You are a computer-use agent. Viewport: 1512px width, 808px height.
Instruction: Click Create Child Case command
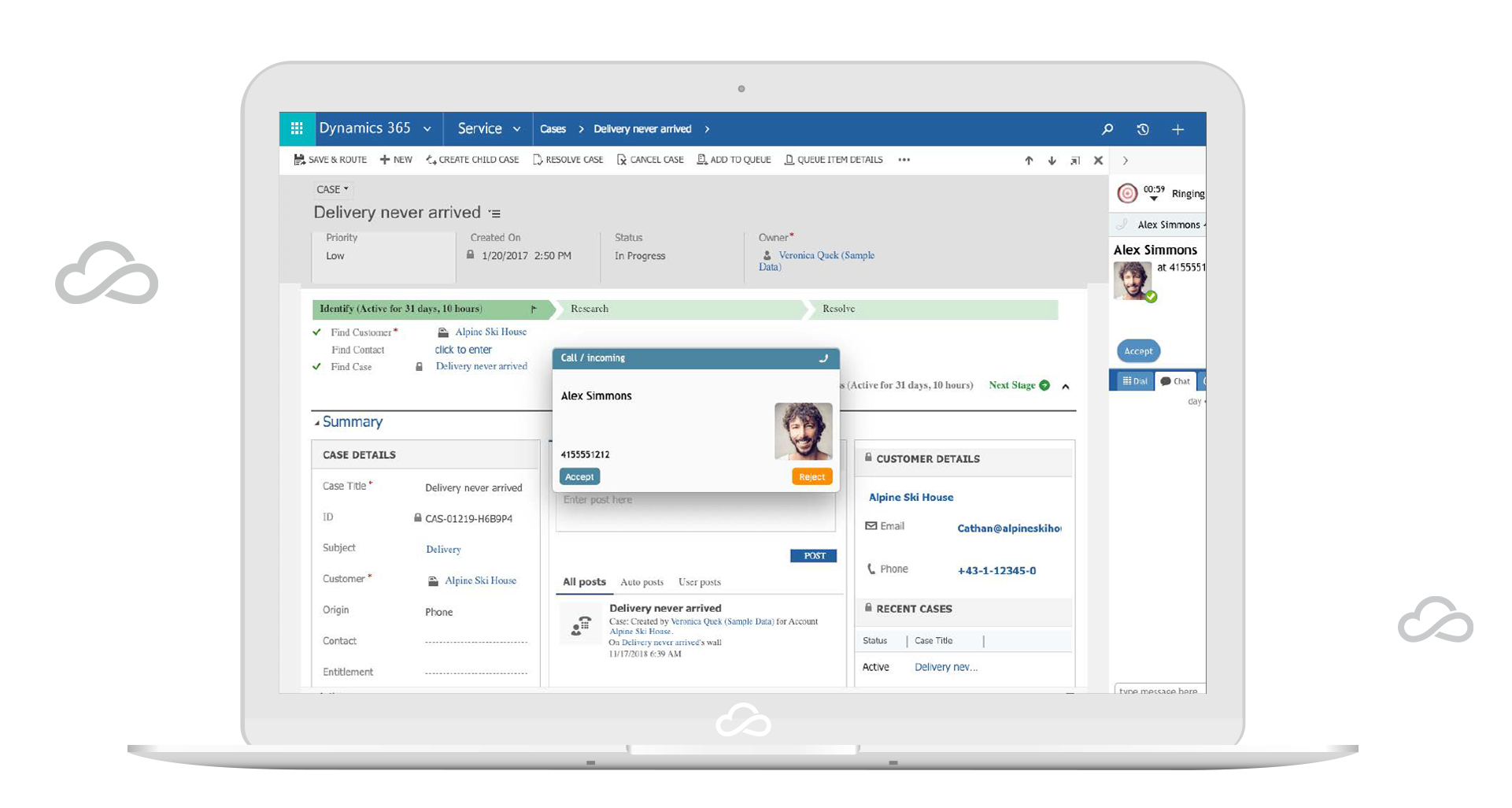[472, 160]
